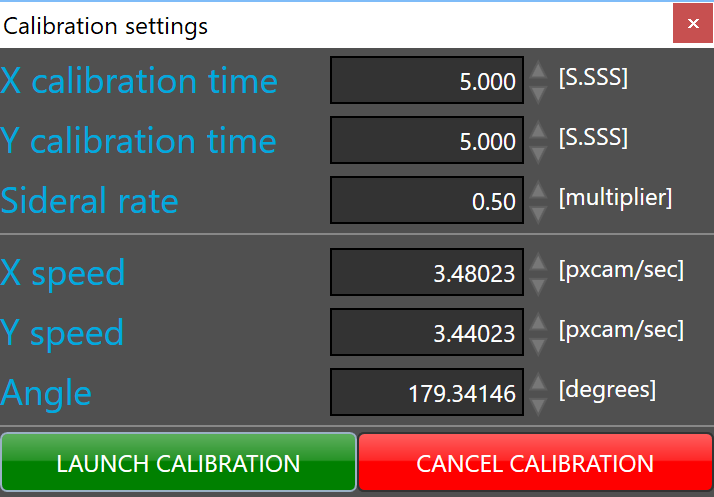Select the Y speed value field

tap(427, 333)
